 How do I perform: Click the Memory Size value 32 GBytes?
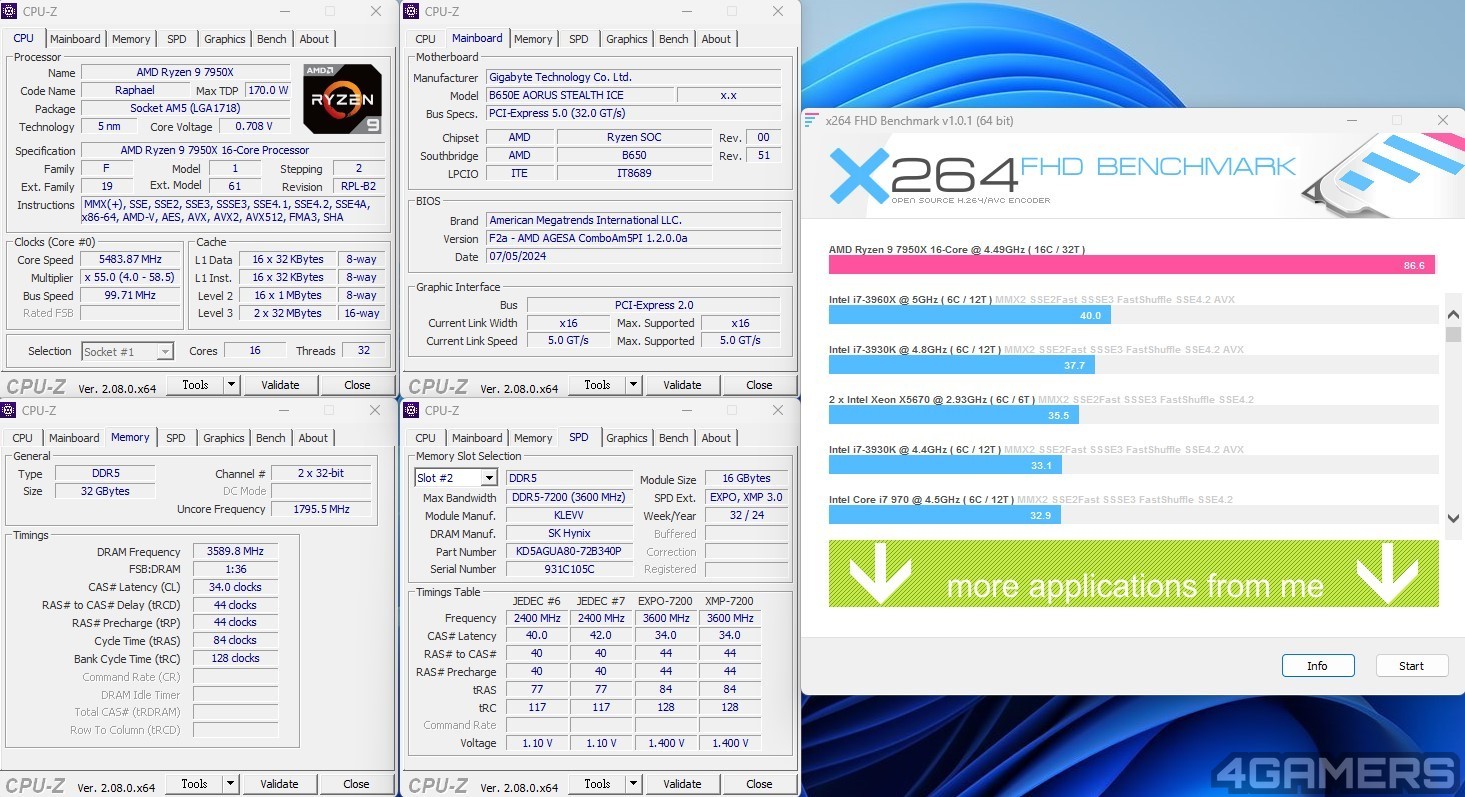tap(105, 492)
